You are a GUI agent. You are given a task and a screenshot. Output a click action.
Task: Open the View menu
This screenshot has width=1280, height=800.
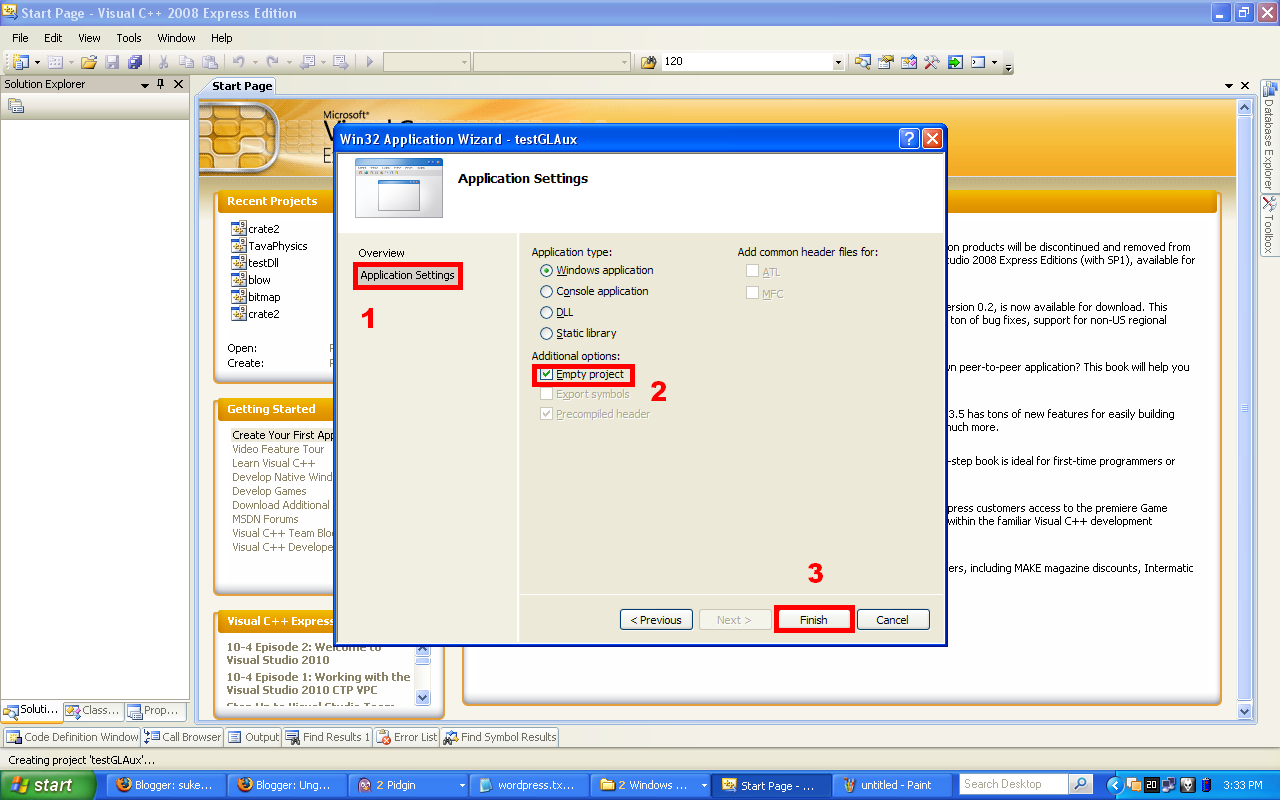[x=89, y=38]
